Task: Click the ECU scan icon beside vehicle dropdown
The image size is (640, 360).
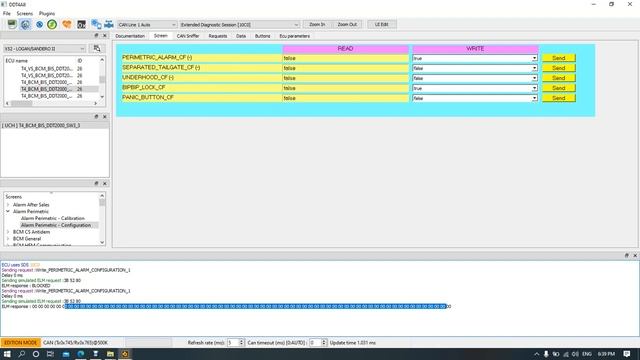Action: click(x=97, y=49)
